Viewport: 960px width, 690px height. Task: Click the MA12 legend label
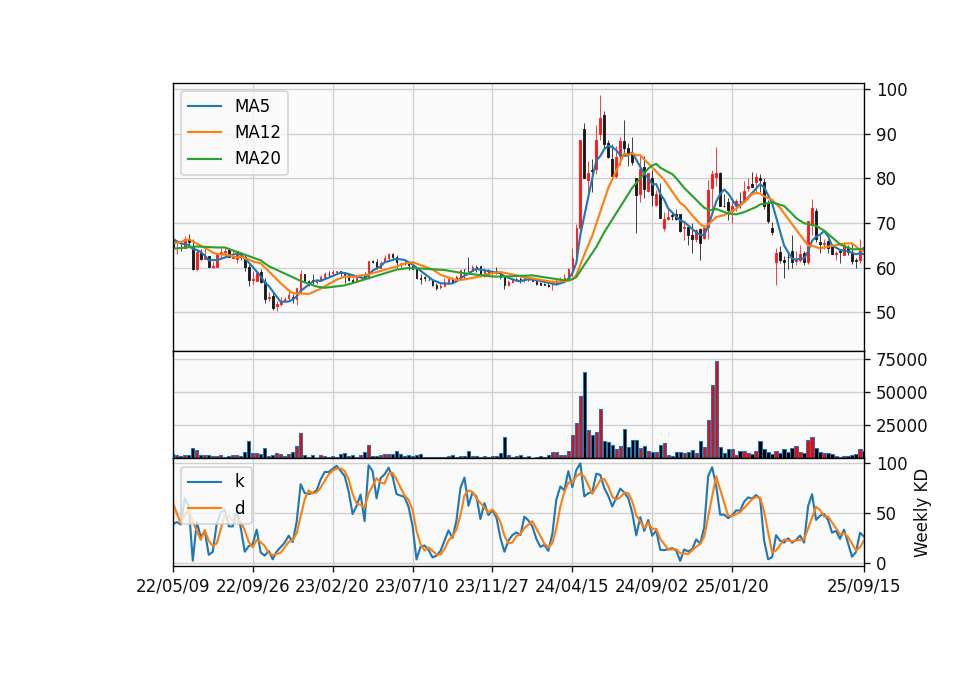257,132
